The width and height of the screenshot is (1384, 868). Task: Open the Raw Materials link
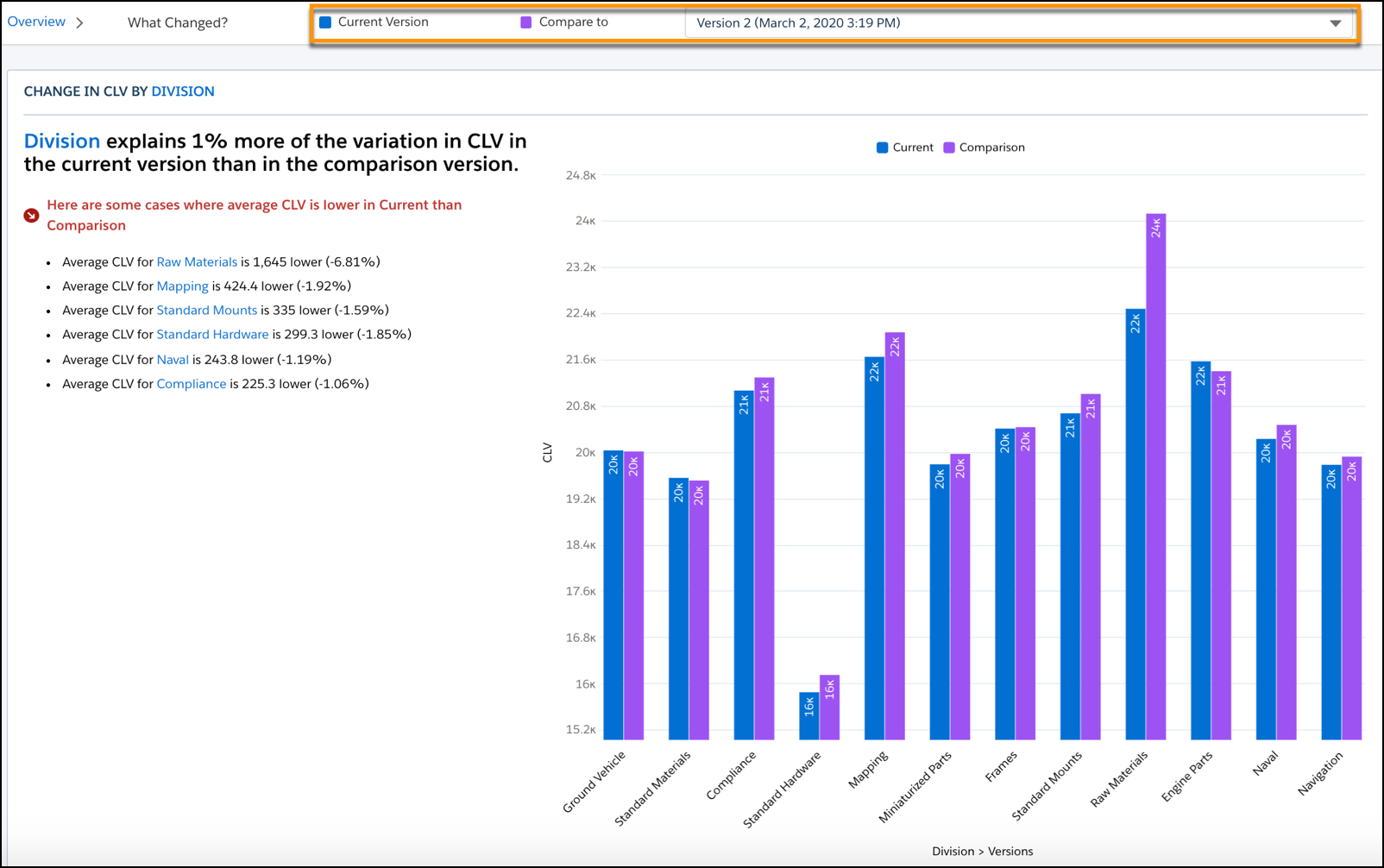pyautogui.click(x=197, y=261)
